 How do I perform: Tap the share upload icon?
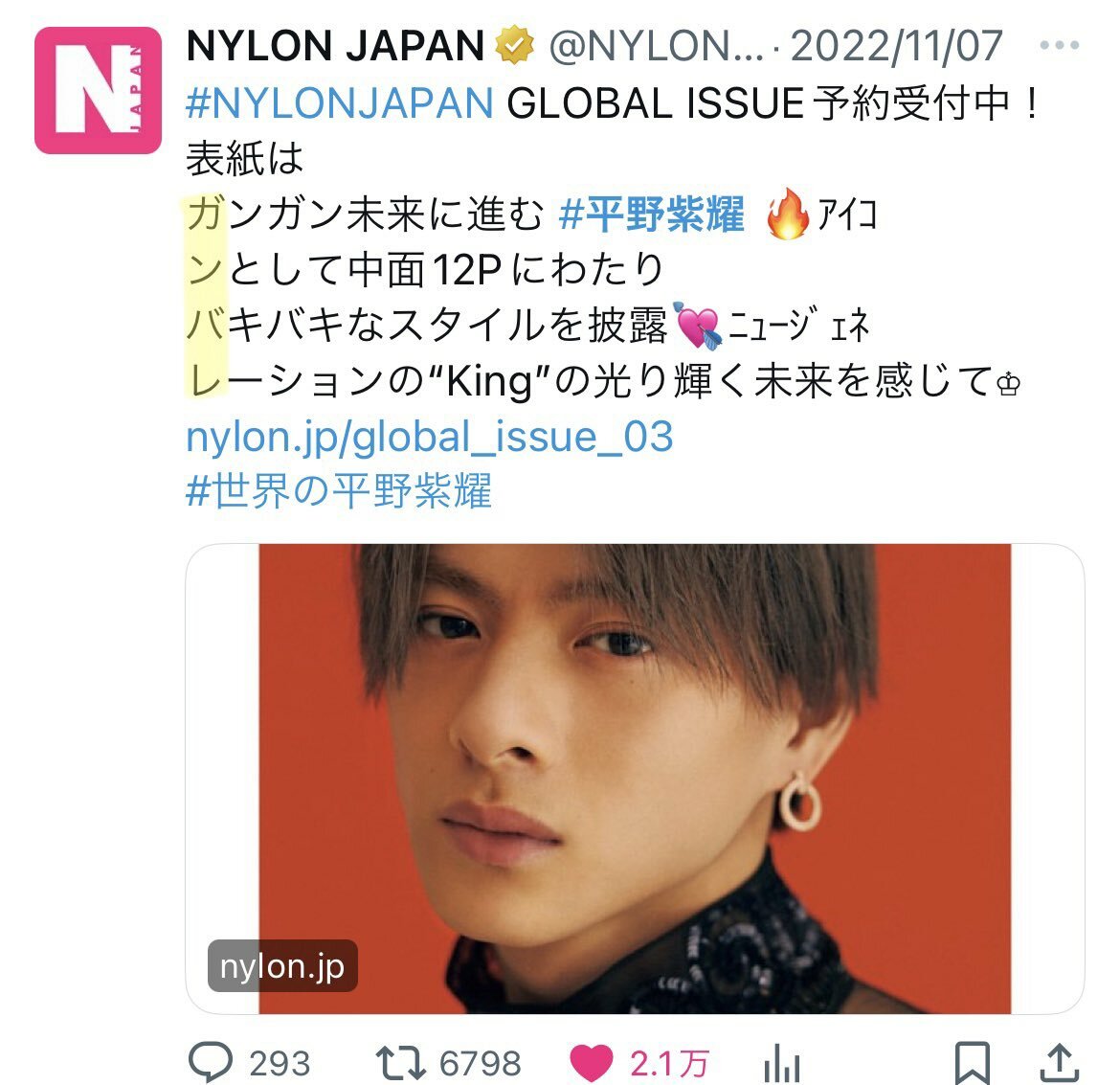1059,1064
